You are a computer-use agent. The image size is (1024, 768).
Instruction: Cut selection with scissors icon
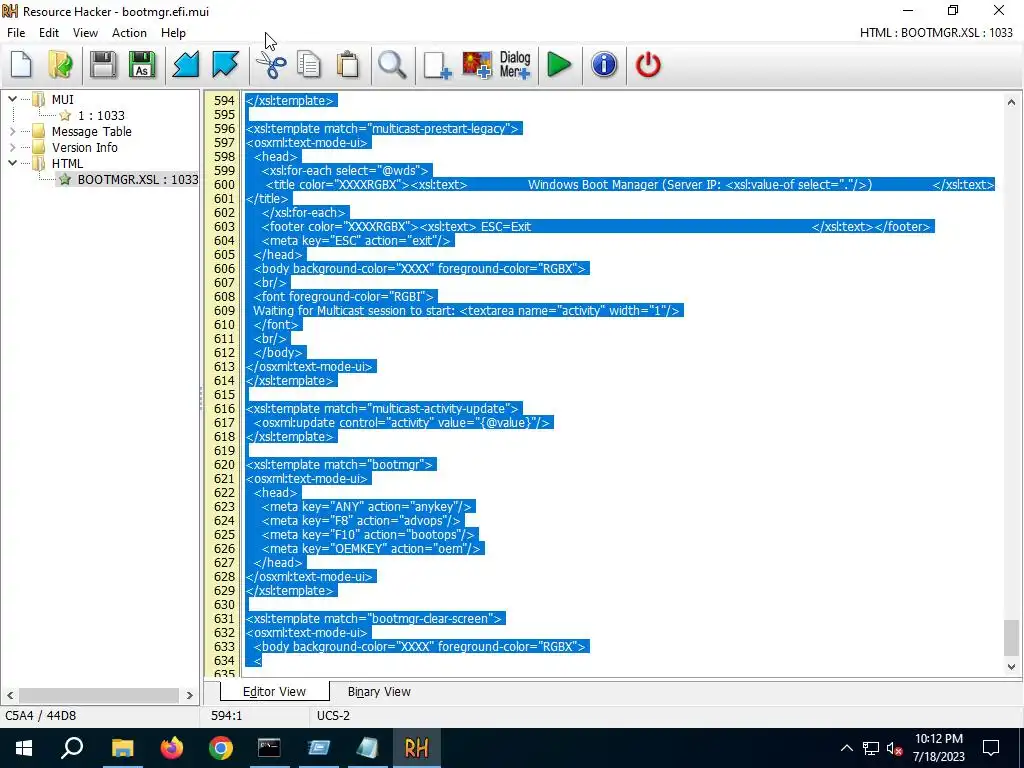[270, 65]
